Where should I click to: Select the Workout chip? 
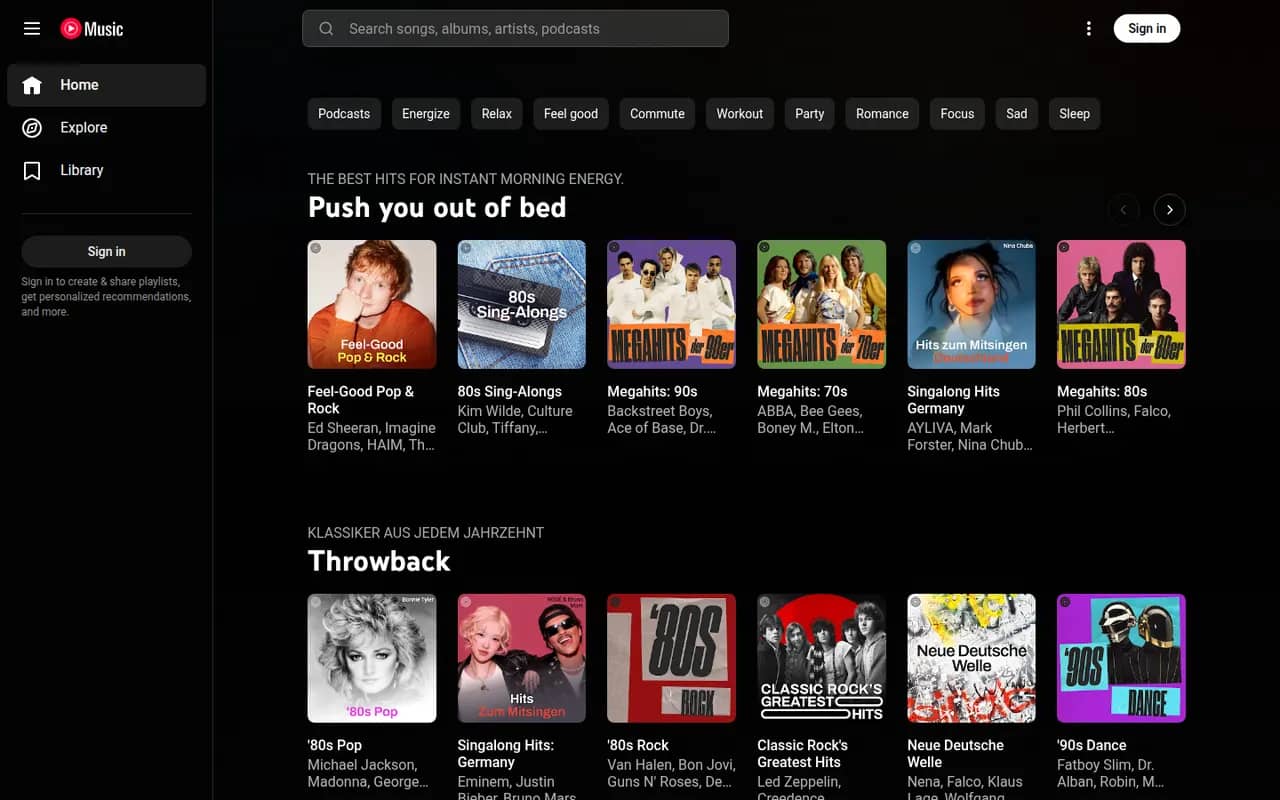click(x=740, y=114)
